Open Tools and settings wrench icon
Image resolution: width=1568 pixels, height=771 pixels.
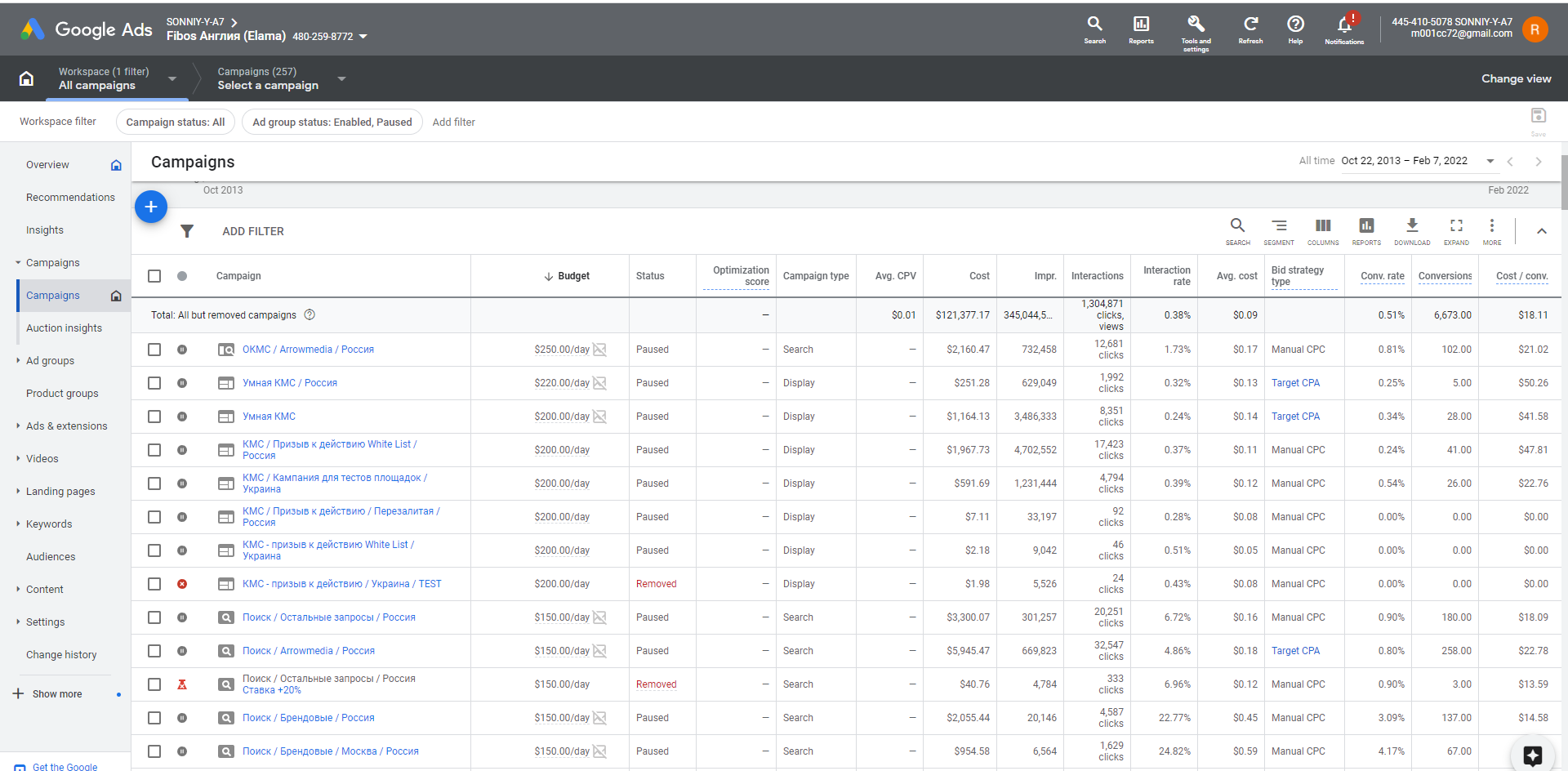coord(1196,25)
